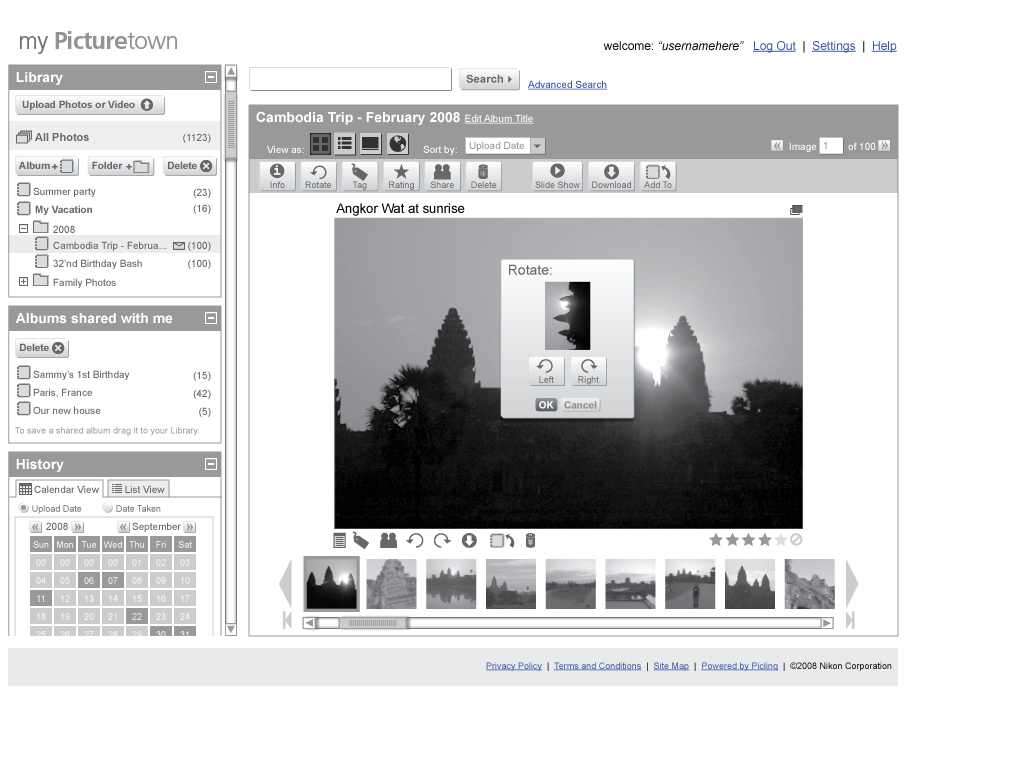Check the Paris, France album checkbox
1024x768 pixels.
(24, 391)
